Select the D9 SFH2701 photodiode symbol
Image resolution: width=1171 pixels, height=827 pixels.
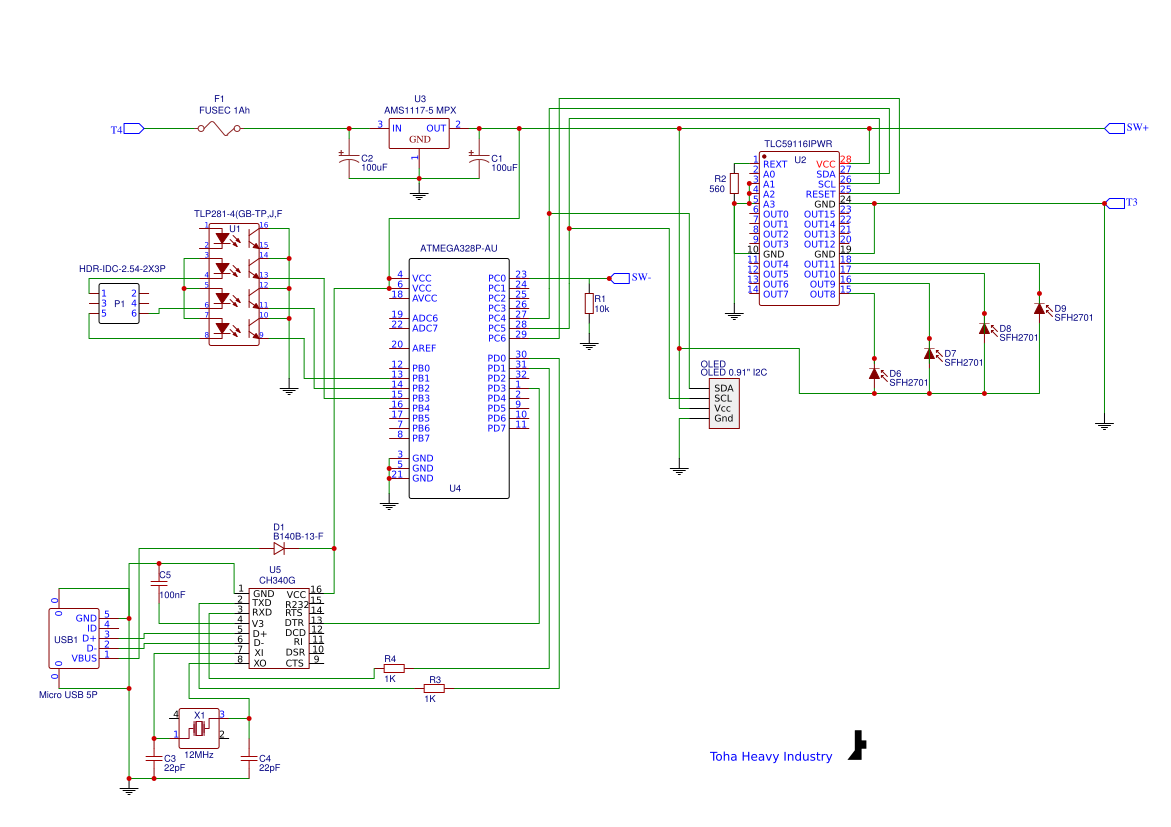click(1040, 308)
